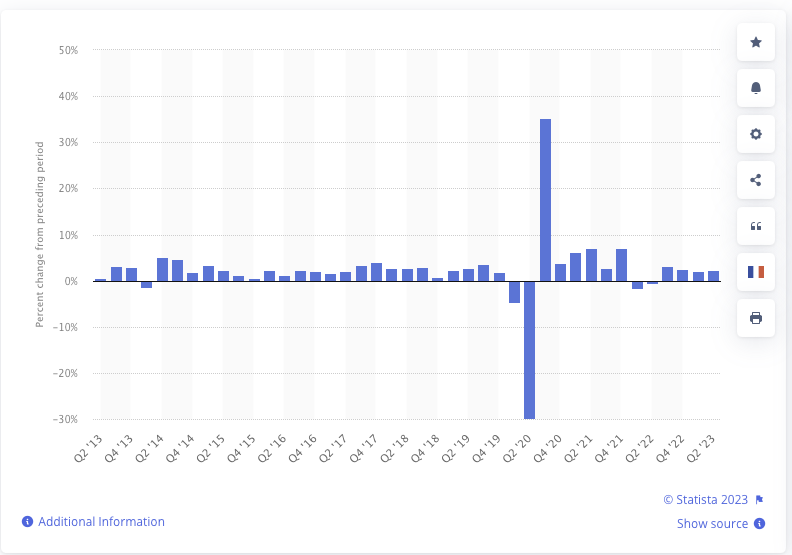Click the tall Q3 2020 positive bar
This screenshot has height=555, width=792.
coord(545,200)
